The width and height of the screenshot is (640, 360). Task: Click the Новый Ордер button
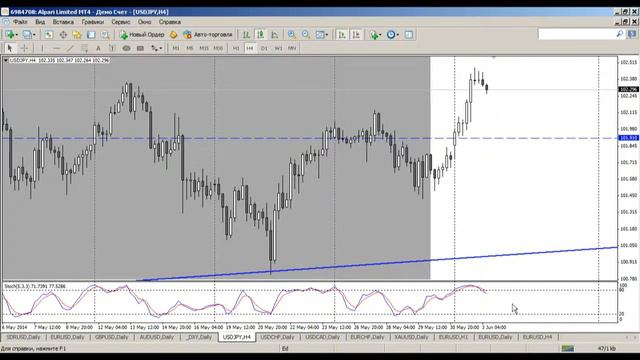point(142,35)
